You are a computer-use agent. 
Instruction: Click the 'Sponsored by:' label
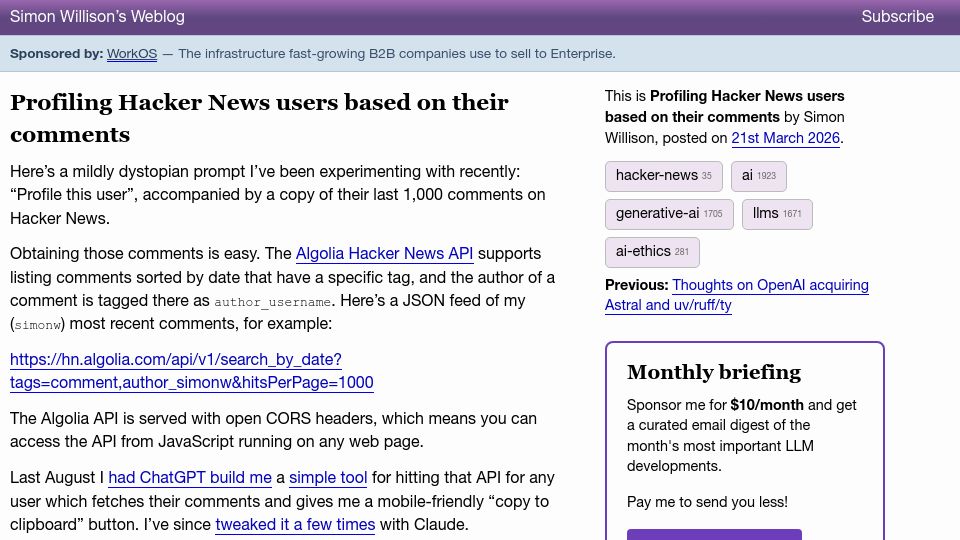coord(56,54)
